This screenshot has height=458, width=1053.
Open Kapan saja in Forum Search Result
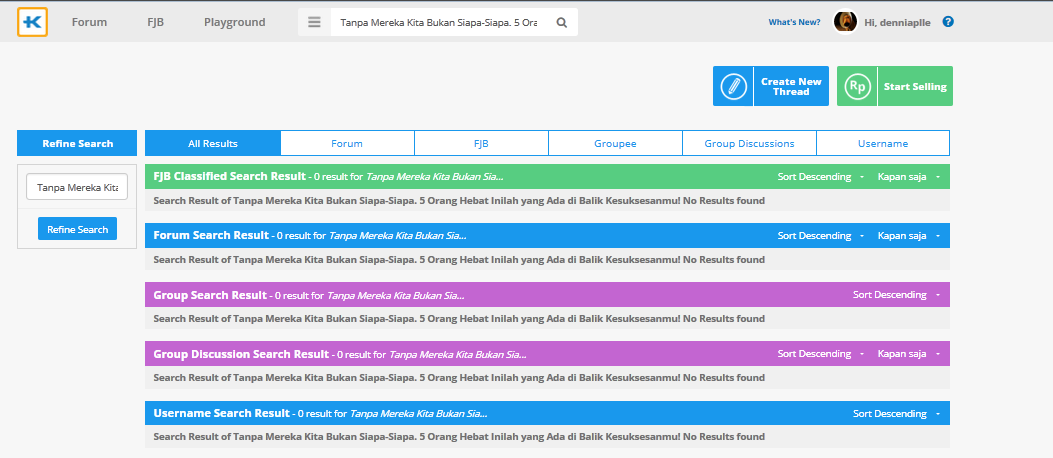pos(908,236)
